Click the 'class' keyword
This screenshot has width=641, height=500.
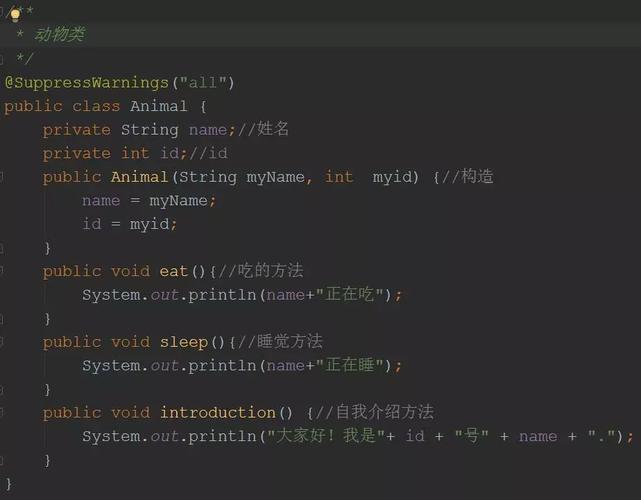96,106
